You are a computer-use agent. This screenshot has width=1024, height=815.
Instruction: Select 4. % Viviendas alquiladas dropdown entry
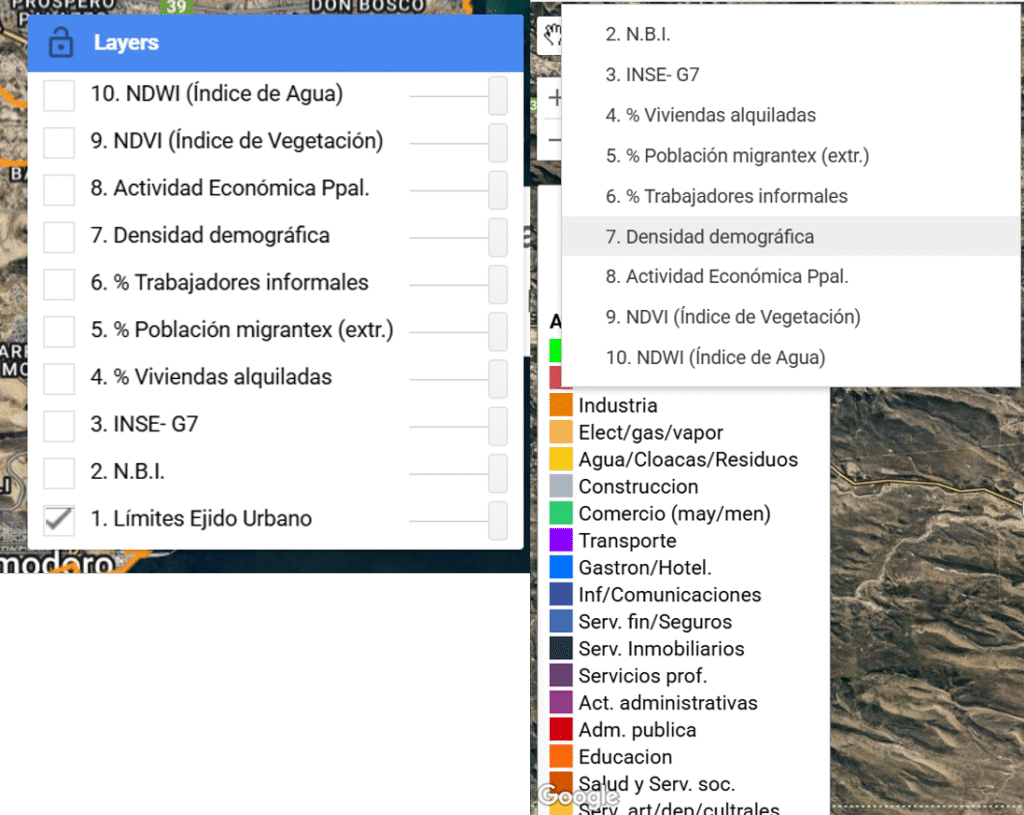[710, 115]
